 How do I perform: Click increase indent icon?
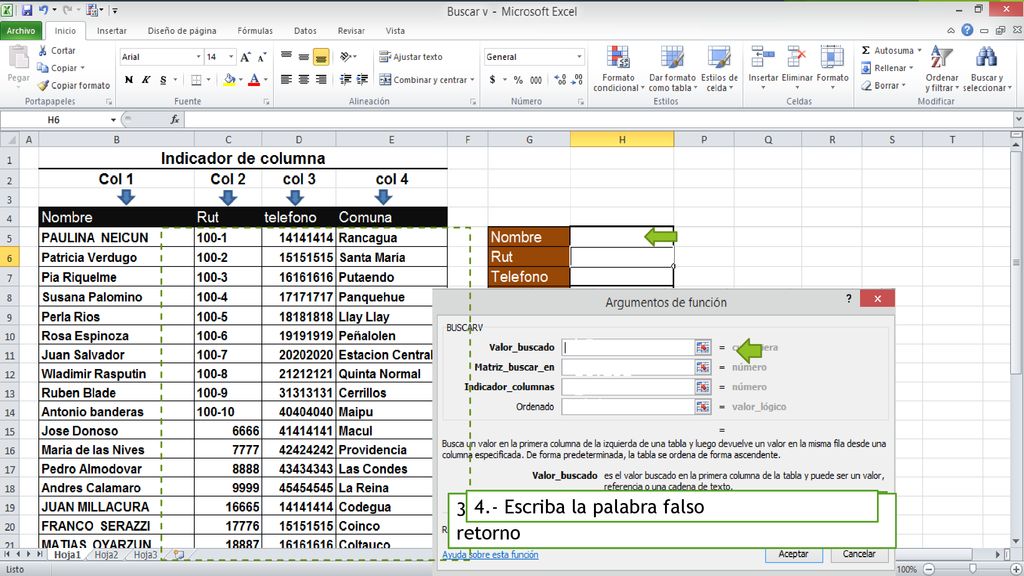[x=362, y=80]
